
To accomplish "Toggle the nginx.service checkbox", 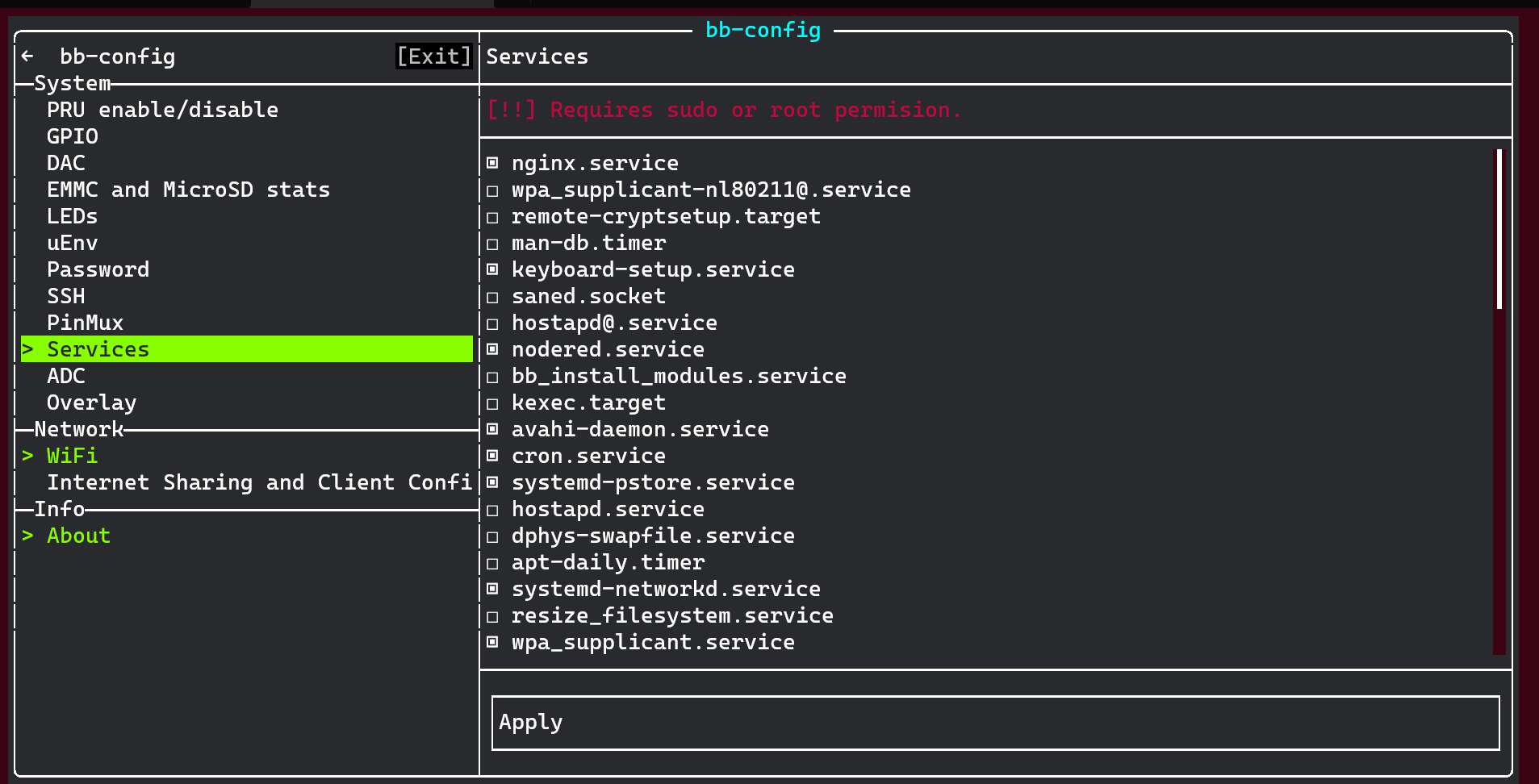I will pos(493,162).
